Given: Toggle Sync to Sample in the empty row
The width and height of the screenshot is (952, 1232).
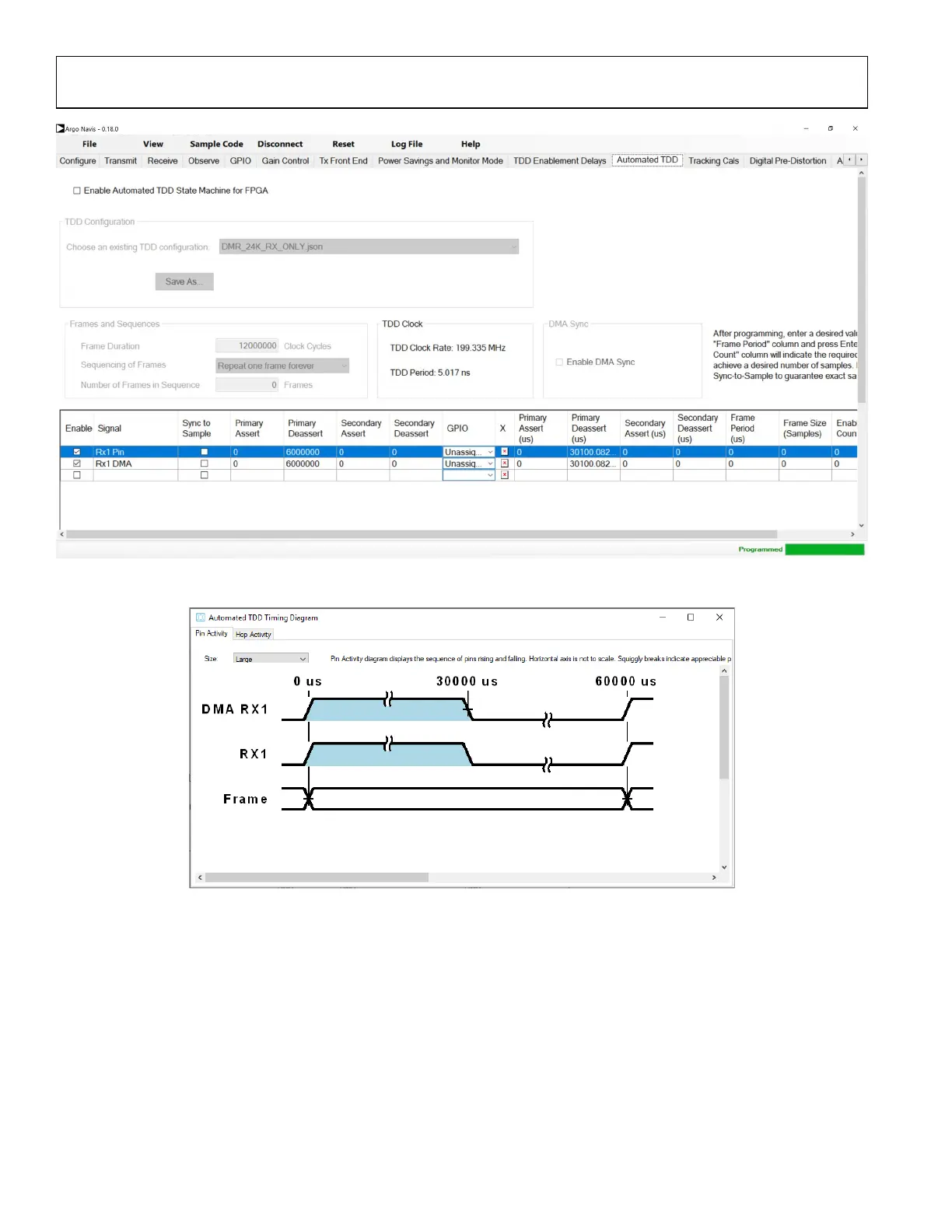Looking at the screenshot, I should (x=205, y=475).
